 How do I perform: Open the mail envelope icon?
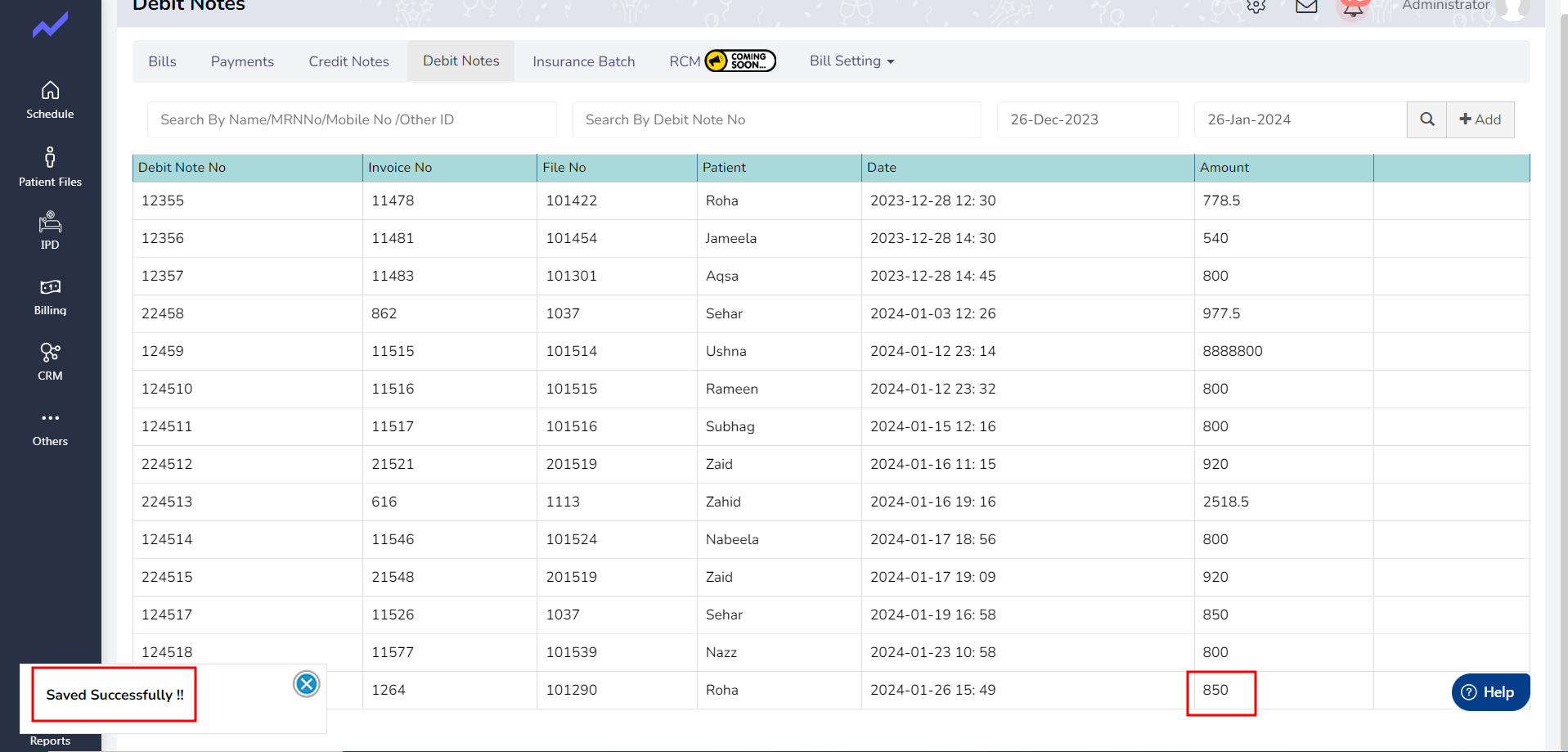coord(1306,6)
